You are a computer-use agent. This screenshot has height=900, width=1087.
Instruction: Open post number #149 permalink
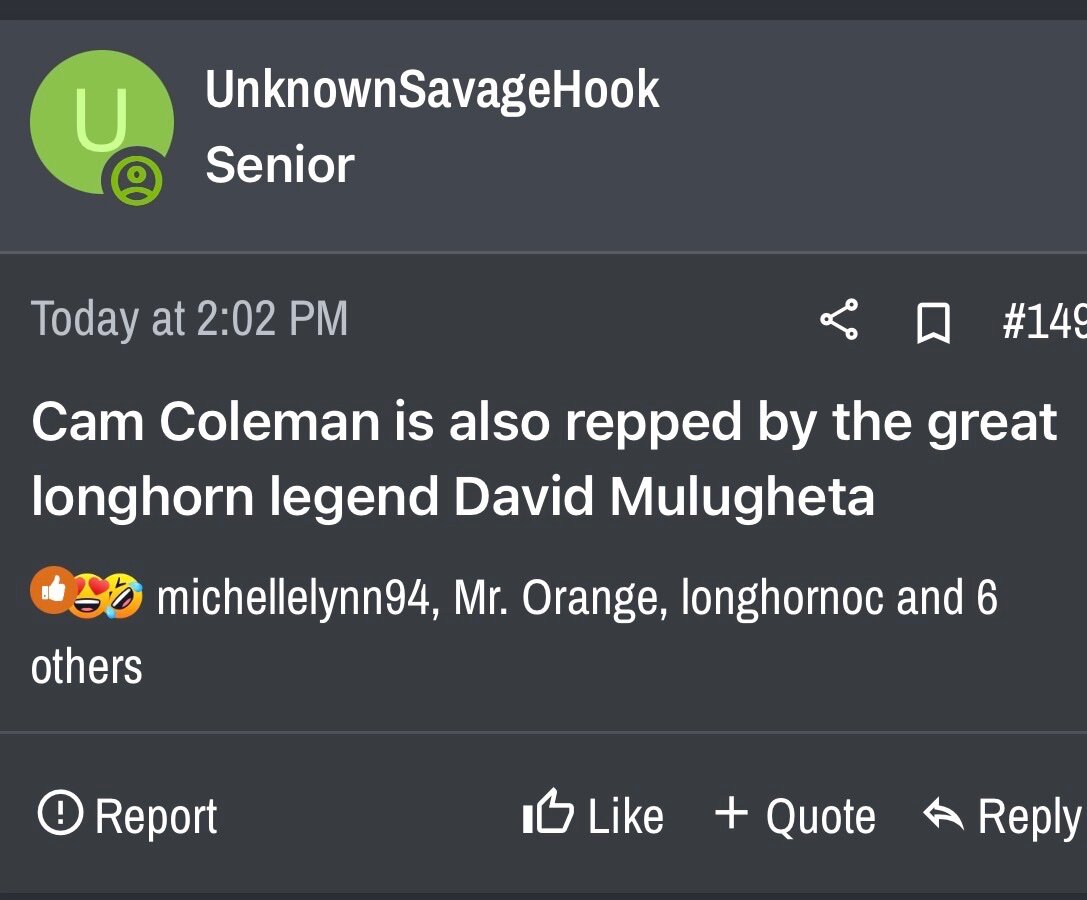click(x=1044, y=321)
